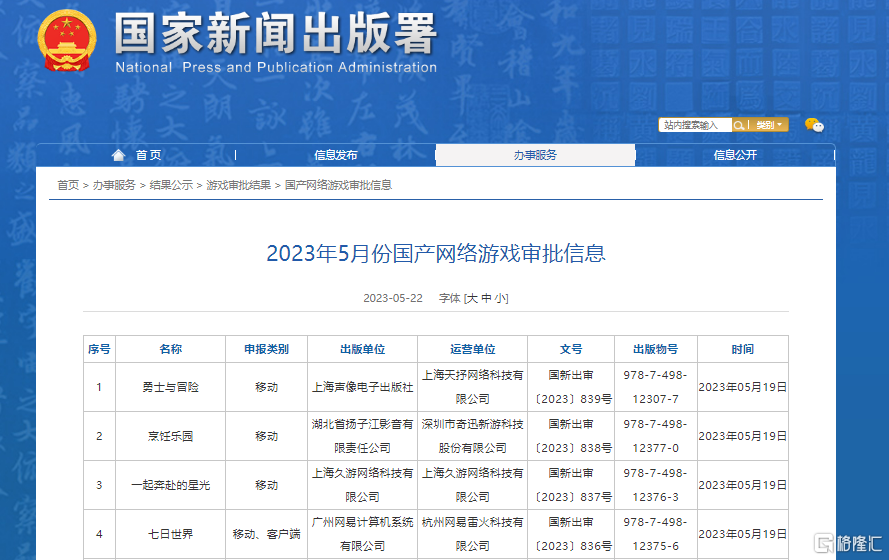Set font size to 小 (small)
889x560 pixels.
click(x=500, y=298)
